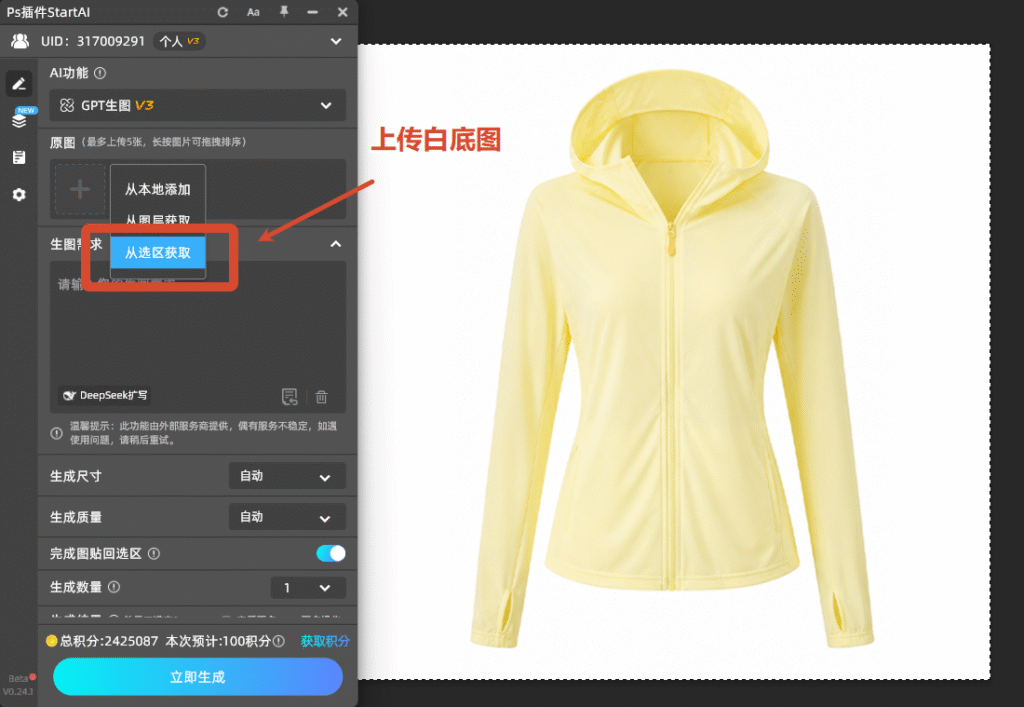This screenshot has width=1024, height=707.
Task: Open the prompt template icon
Action: (289, 396)
